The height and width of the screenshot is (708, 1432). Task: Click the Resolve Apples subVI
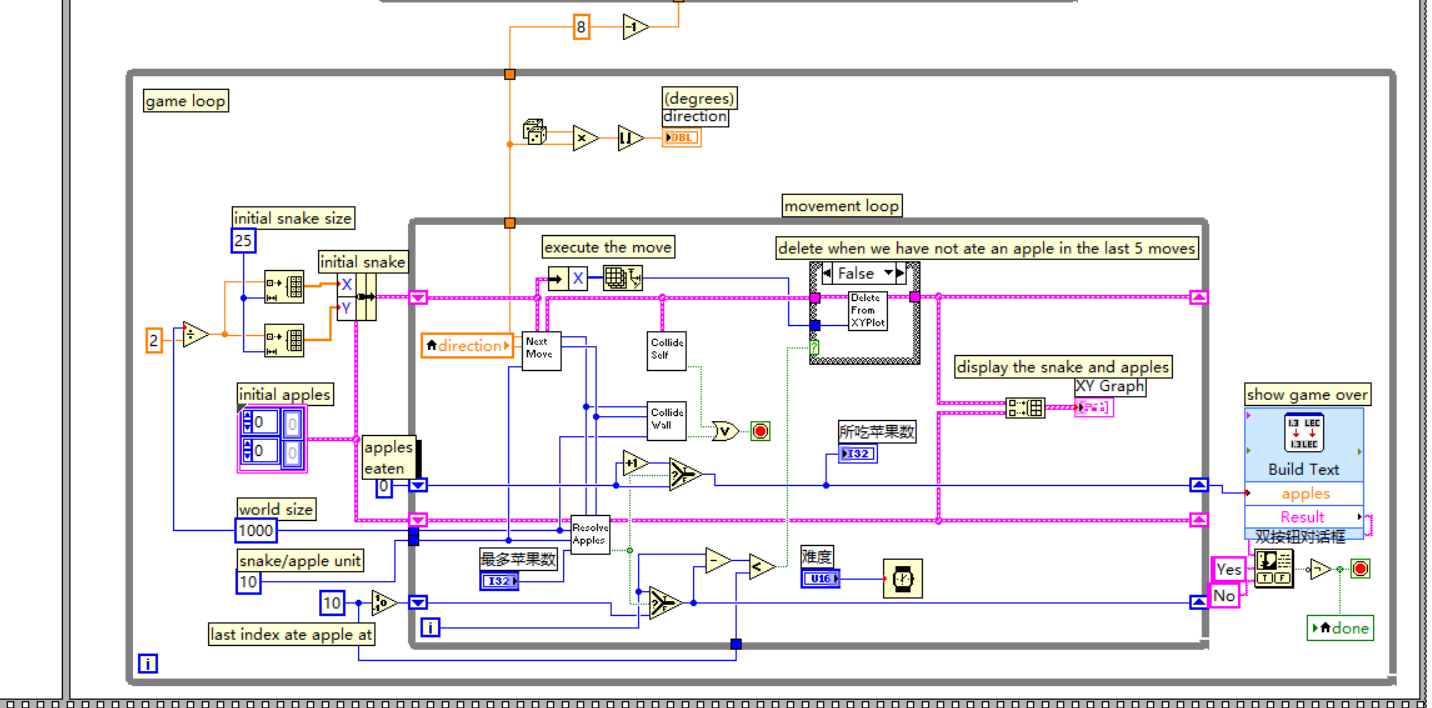[x=589, y=535]
